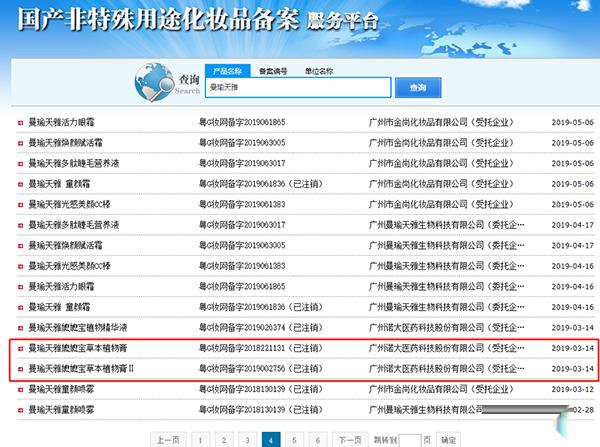Open 曼瑜天雅活力眼霜 dated 2019-04-16
600x447 pixels.
pyautogui.click(x=61, y=287)
